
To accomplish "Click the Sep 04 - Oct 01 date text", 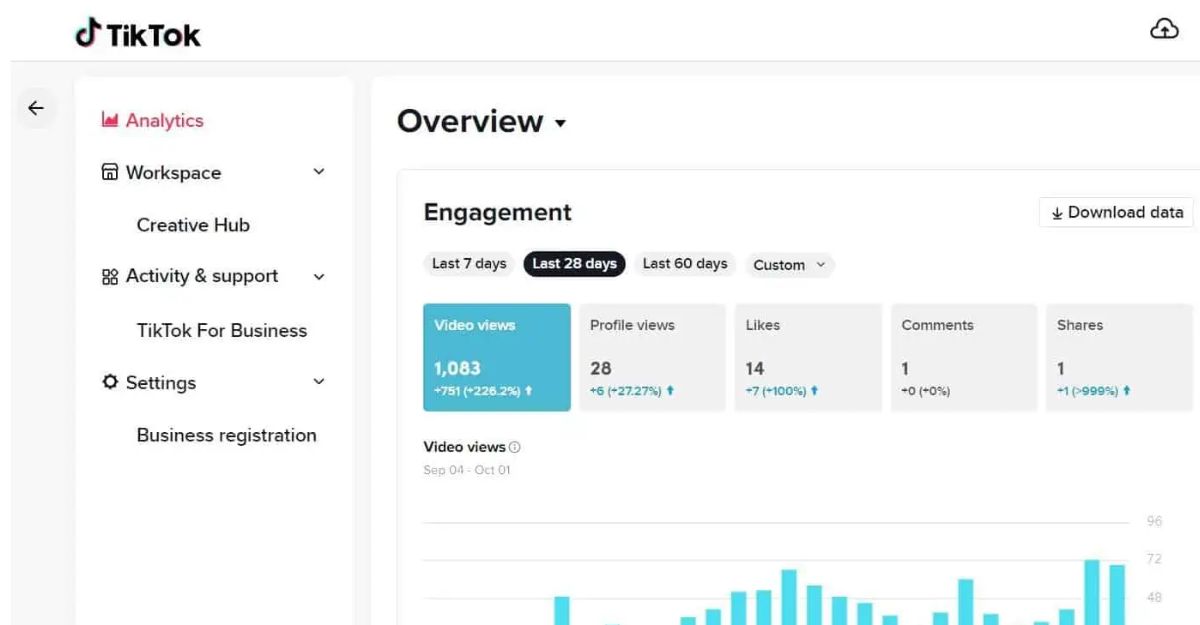I will (467, 470).
